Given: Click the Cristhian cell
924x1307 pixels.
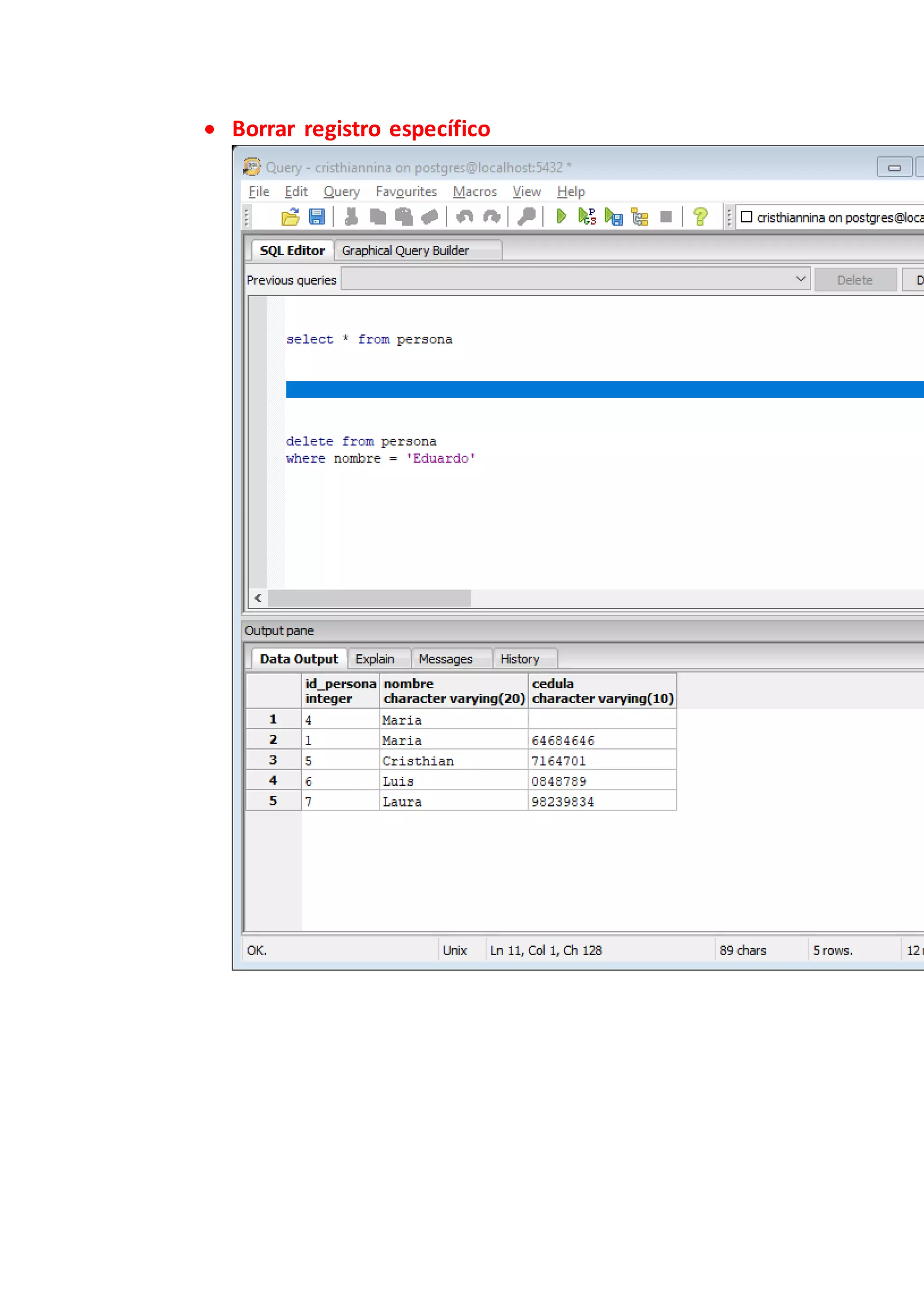Looking at the screenshot, I should 454,760.
